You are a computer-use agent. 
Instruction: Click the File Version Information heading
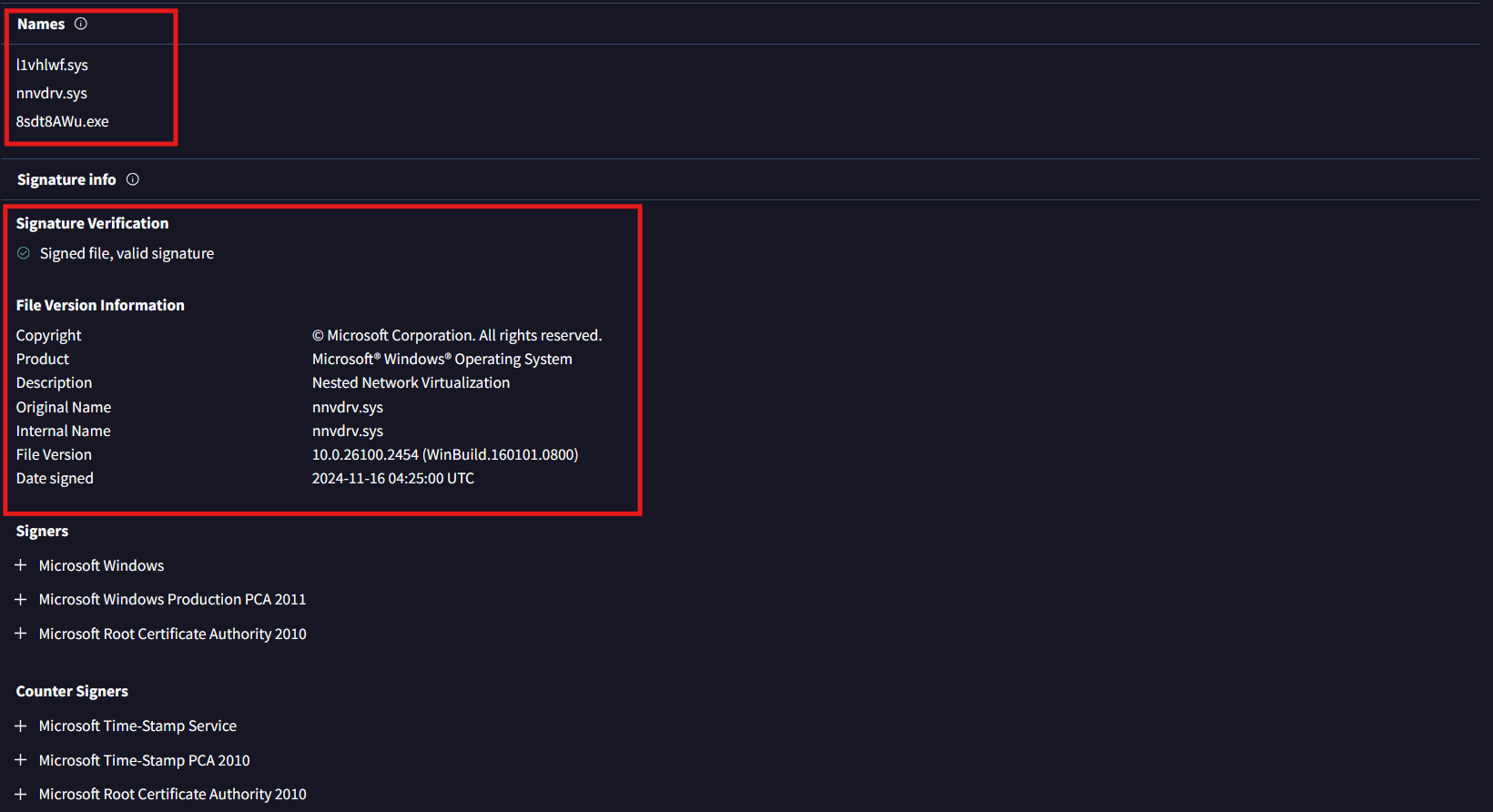(100, 305)
